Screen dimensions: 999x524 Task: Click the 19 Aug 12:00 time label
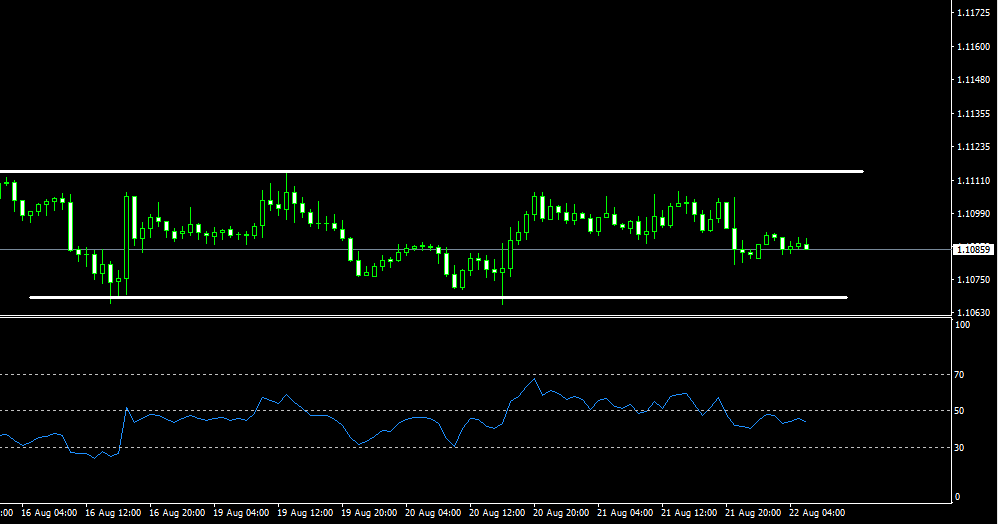305,513
